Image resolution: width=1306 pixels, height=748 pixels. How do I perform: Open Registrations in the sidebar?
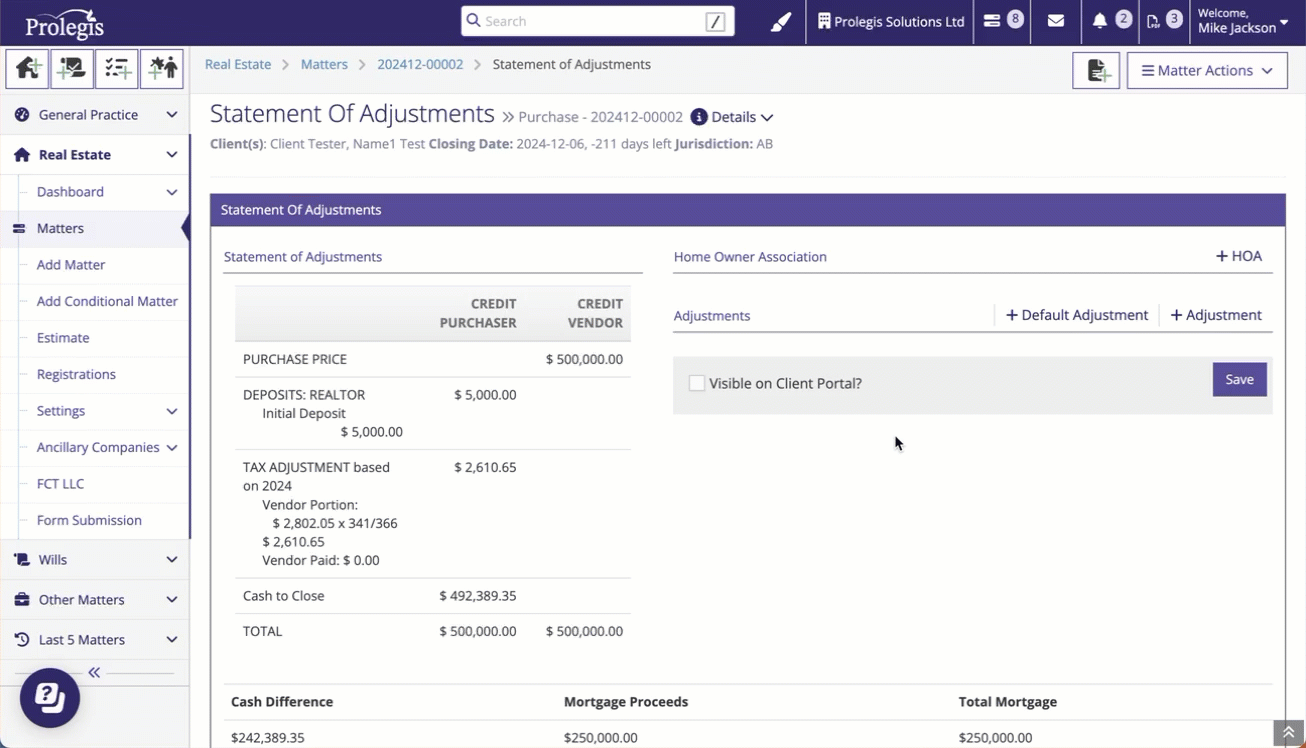[76, 374]
